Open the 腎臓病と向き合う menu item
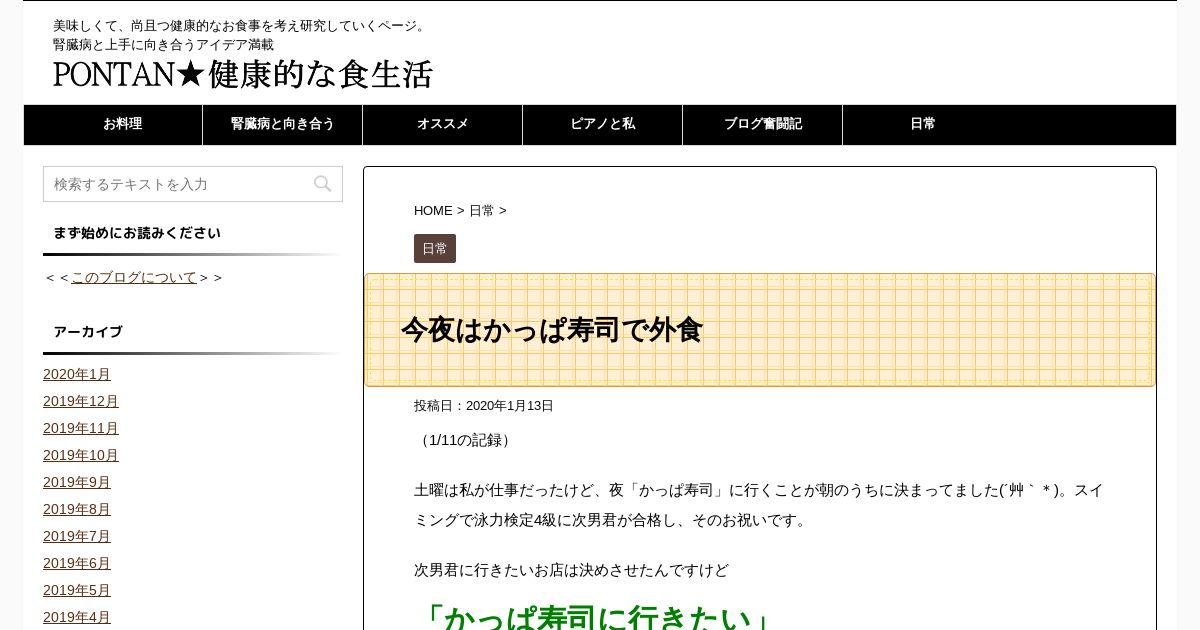 tap(283, 124)
